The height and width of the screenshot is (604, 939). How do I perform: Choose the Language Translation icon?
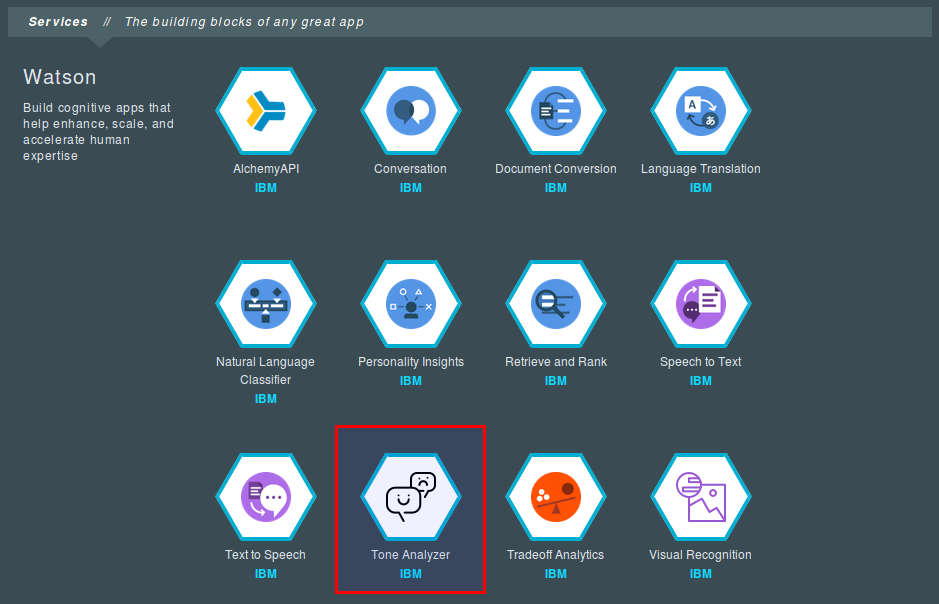pos(701,110)
